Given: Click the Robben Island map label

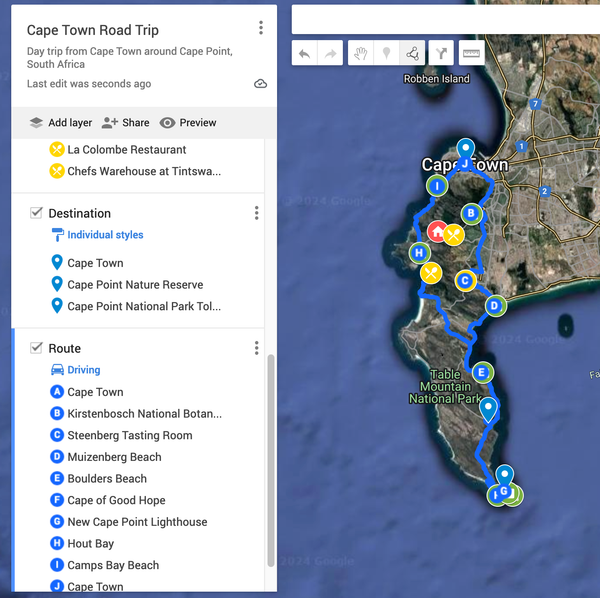Looking at the screenshot, I should (x=437, y=79).
